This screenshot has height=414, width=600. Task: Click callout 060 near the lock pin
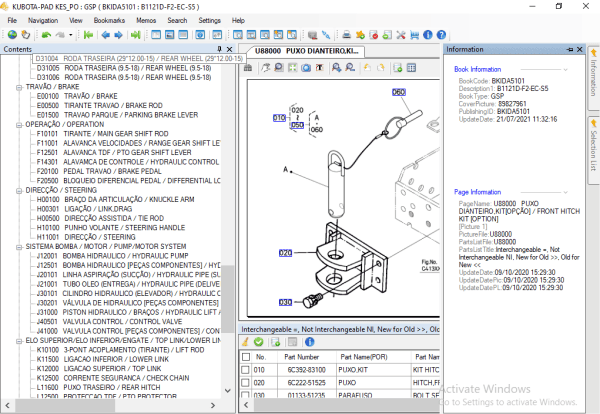[x=399, y=92]
